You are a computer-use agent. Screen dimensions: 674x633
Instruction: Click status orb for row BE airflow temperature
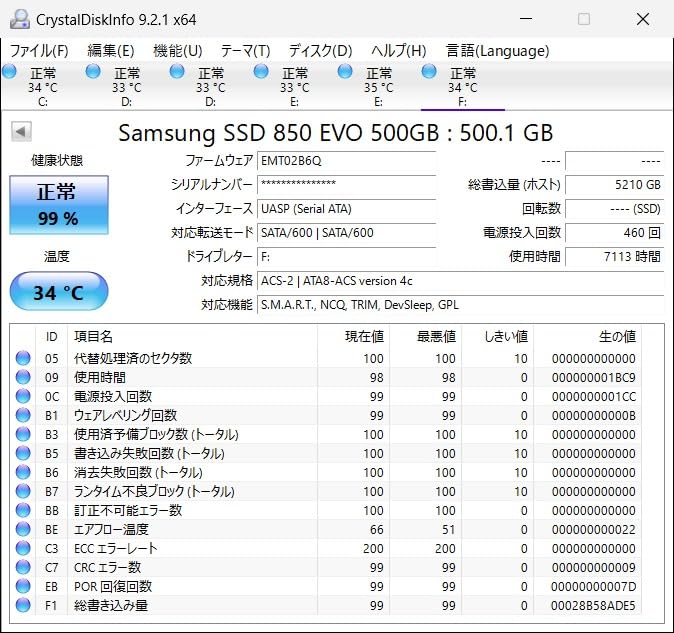coord(23,530)
